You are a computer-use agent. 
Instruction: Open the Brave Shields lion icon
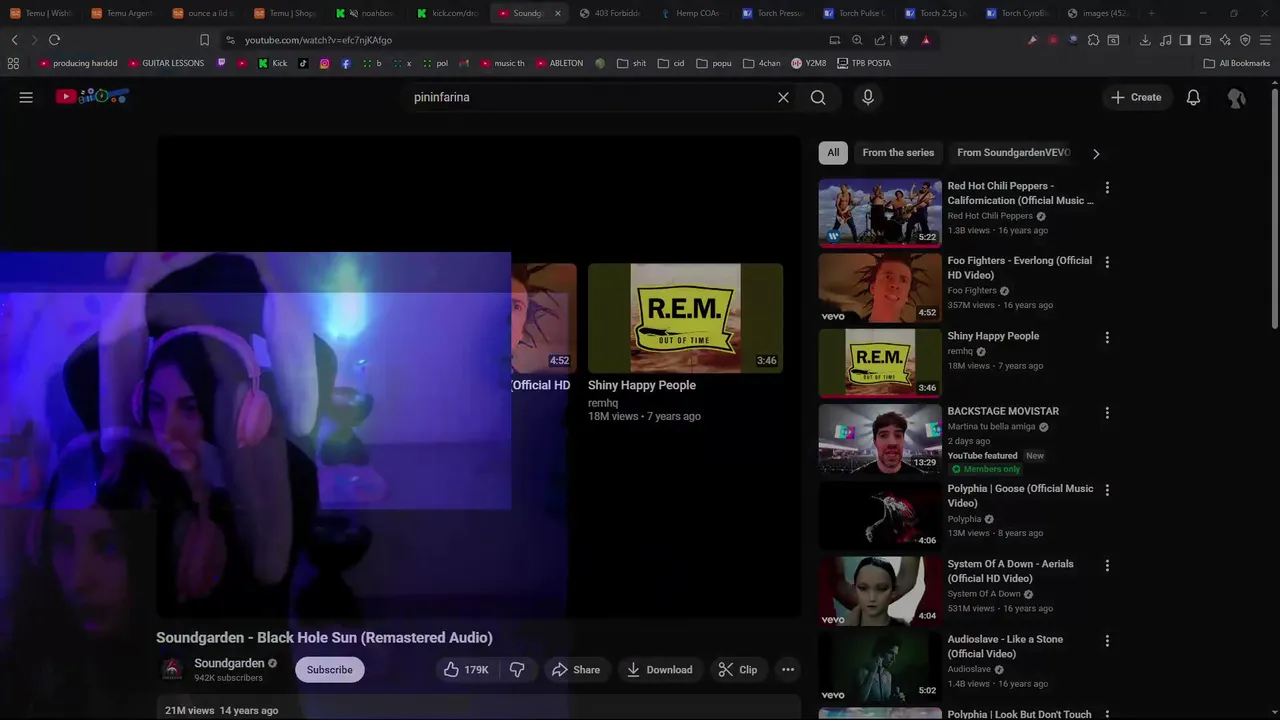[x=904, y=40]
